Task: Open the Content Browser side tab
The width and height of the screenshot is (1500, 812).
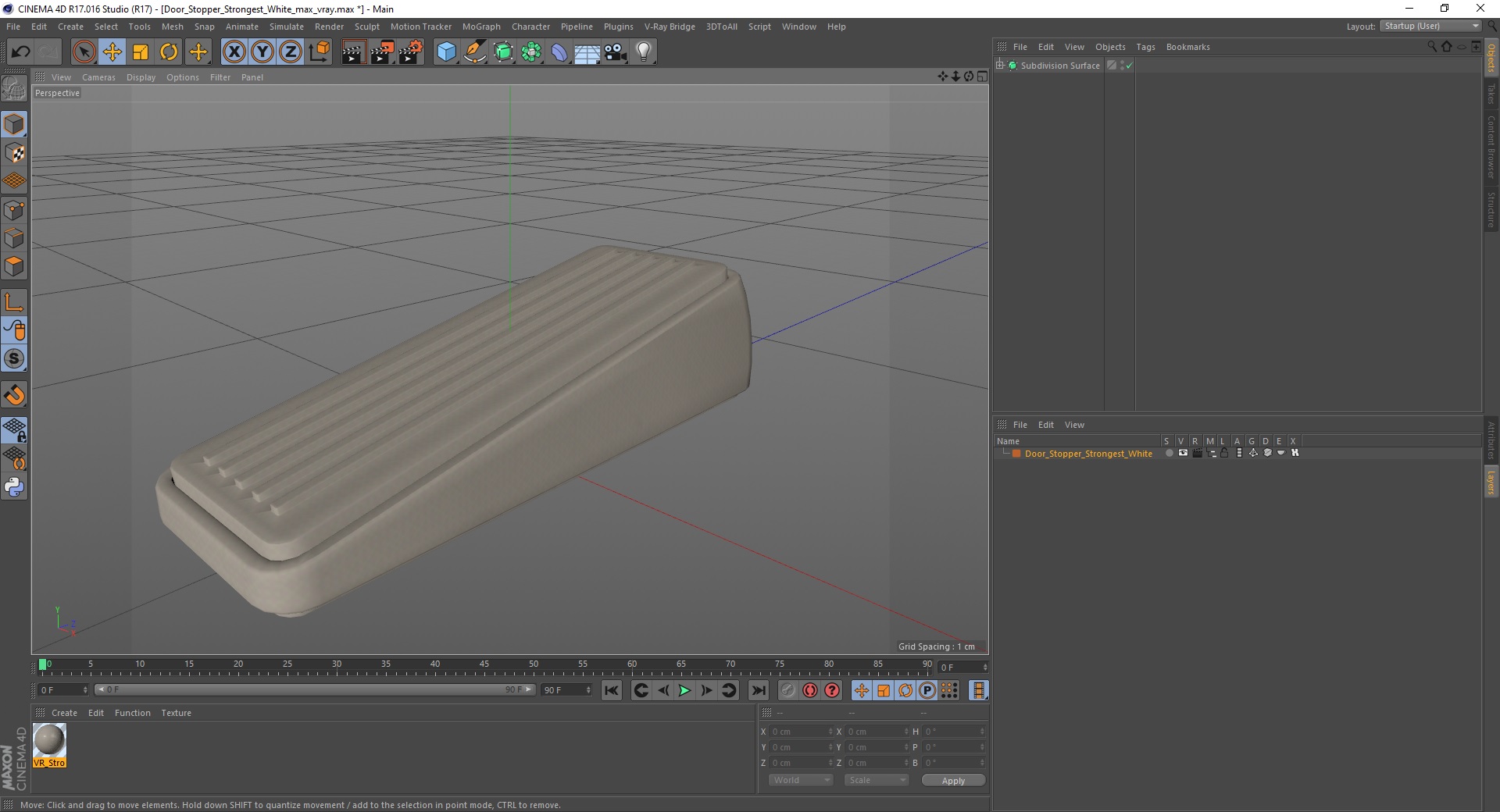Action: pyautogui.click(x=1491, y=147)
